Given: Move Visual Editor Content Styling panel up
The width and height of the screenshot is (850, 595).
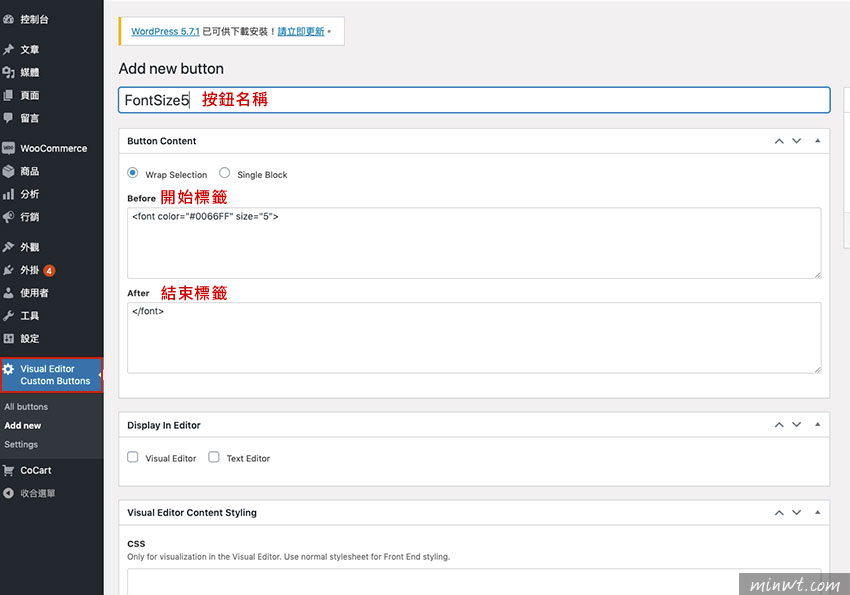Looking at the screenshot, I should pos(779,512).
